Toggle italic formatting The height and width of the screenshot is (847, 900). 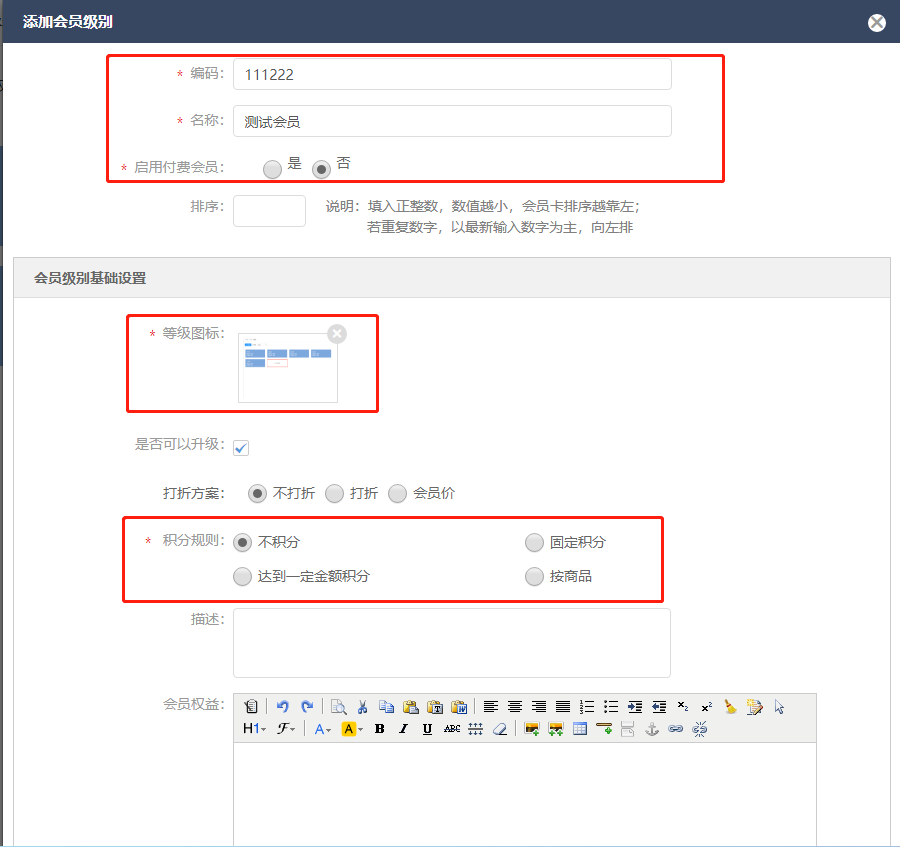[404, 729]
